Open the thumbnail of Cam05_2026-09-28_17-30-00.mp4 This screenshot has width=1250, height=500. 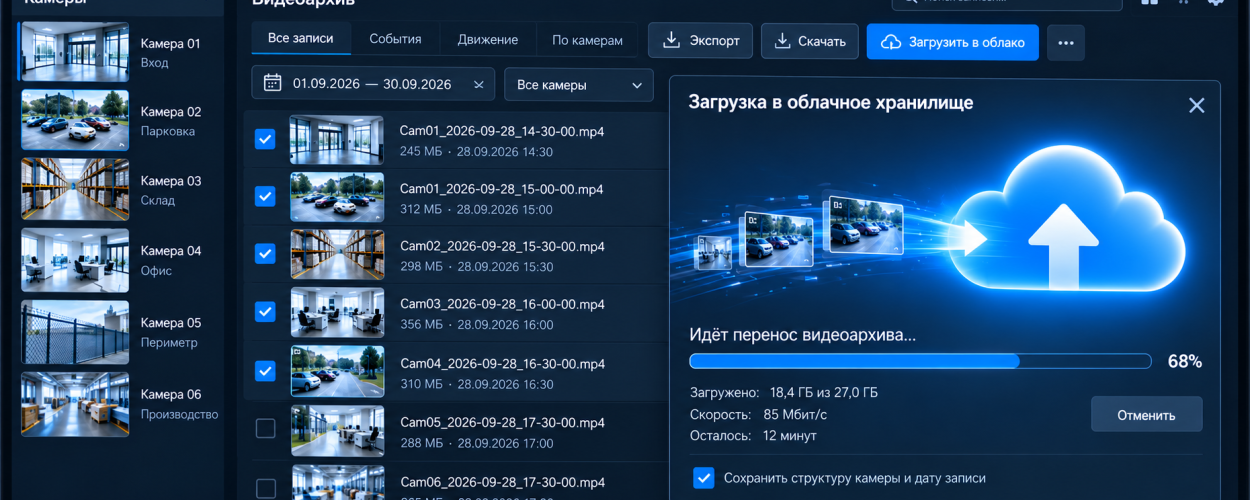[337, 430]
